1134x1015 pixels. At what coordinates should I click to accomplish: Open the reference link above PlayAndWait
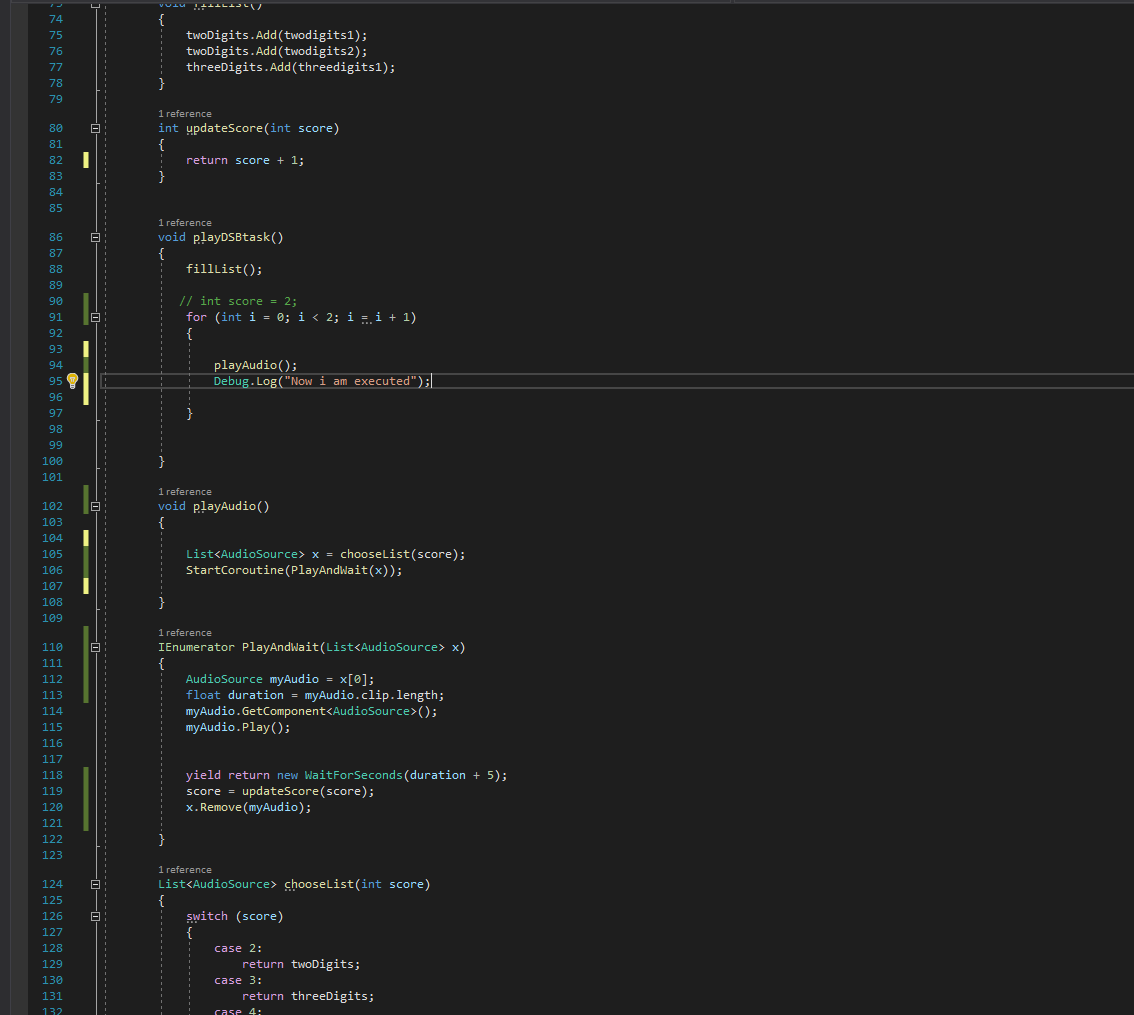point(185,633)
